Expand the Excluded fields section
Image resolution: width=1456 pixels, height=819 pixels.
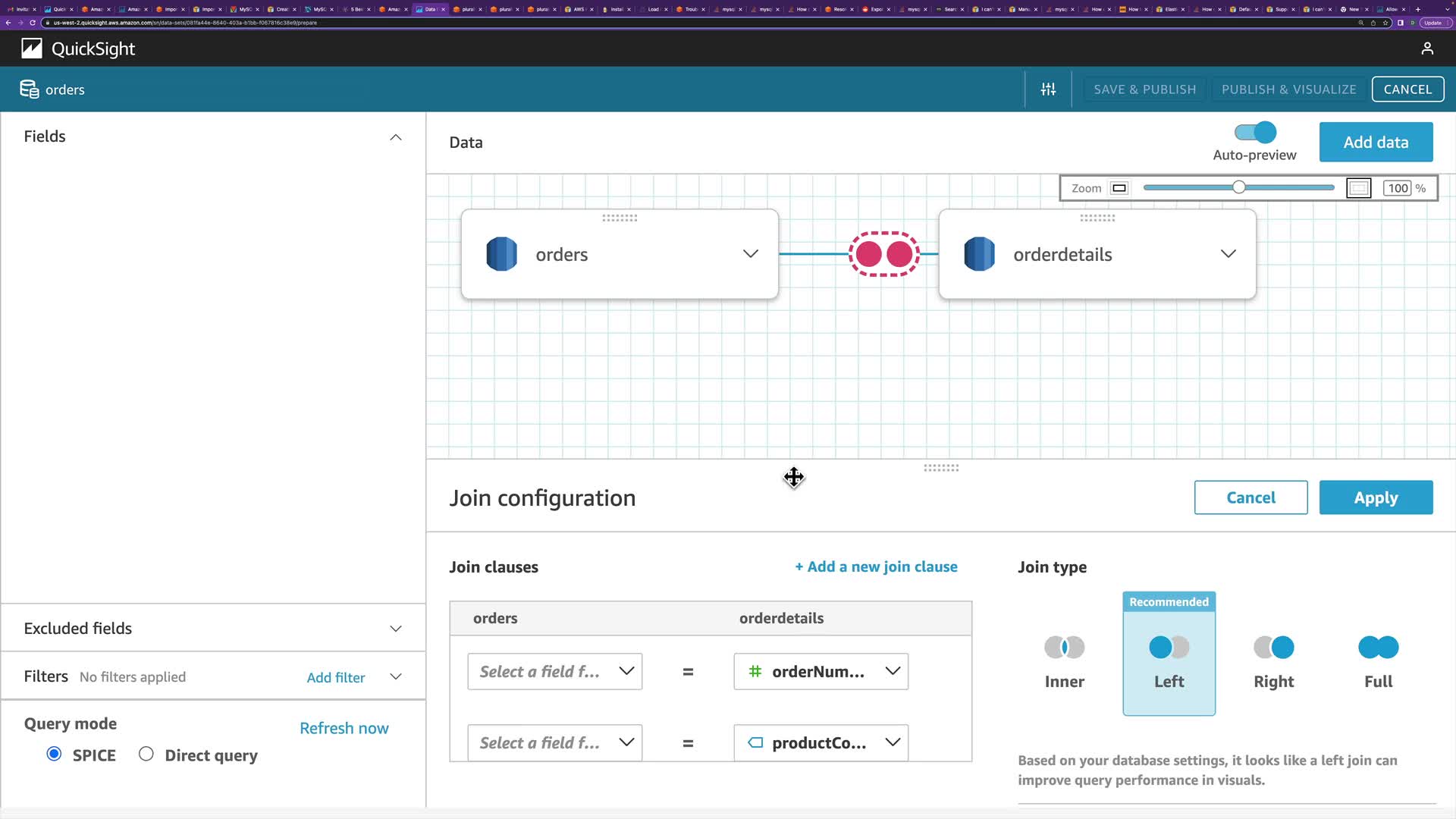click(x=395, y=629)
